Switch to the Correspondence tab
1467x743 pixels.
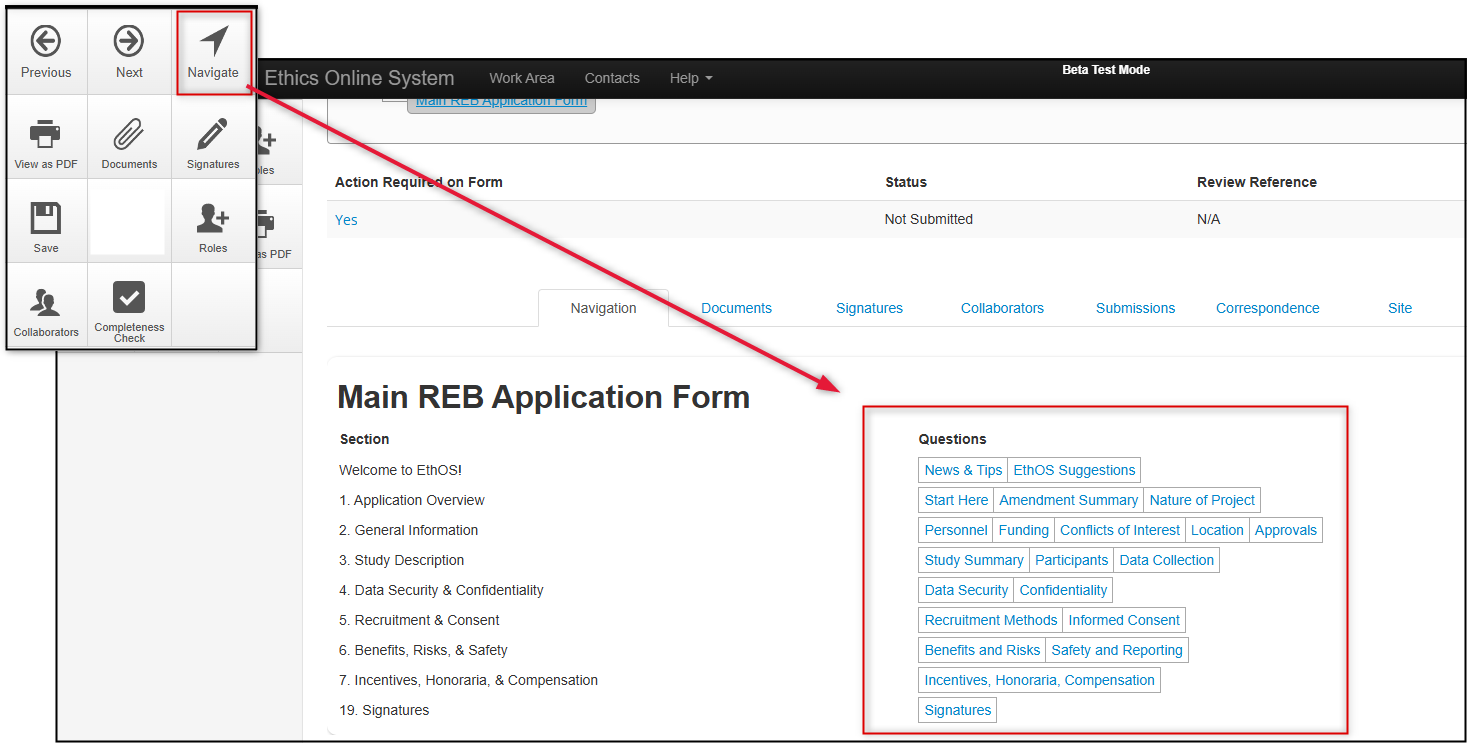tap(1267, 308)
